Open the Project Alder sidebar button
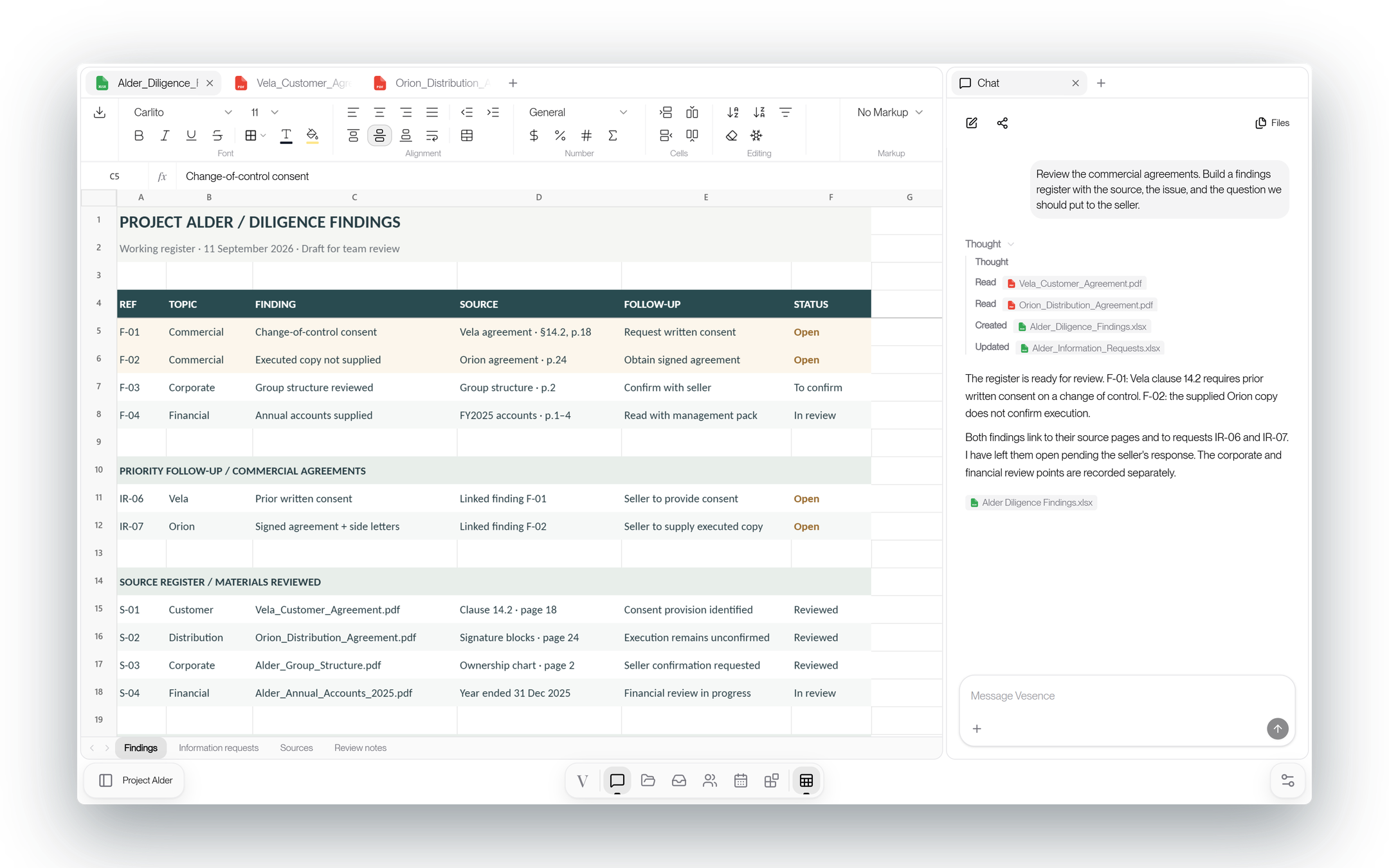1389x868 pixels. pyautogui.click(x=134, y=781)
